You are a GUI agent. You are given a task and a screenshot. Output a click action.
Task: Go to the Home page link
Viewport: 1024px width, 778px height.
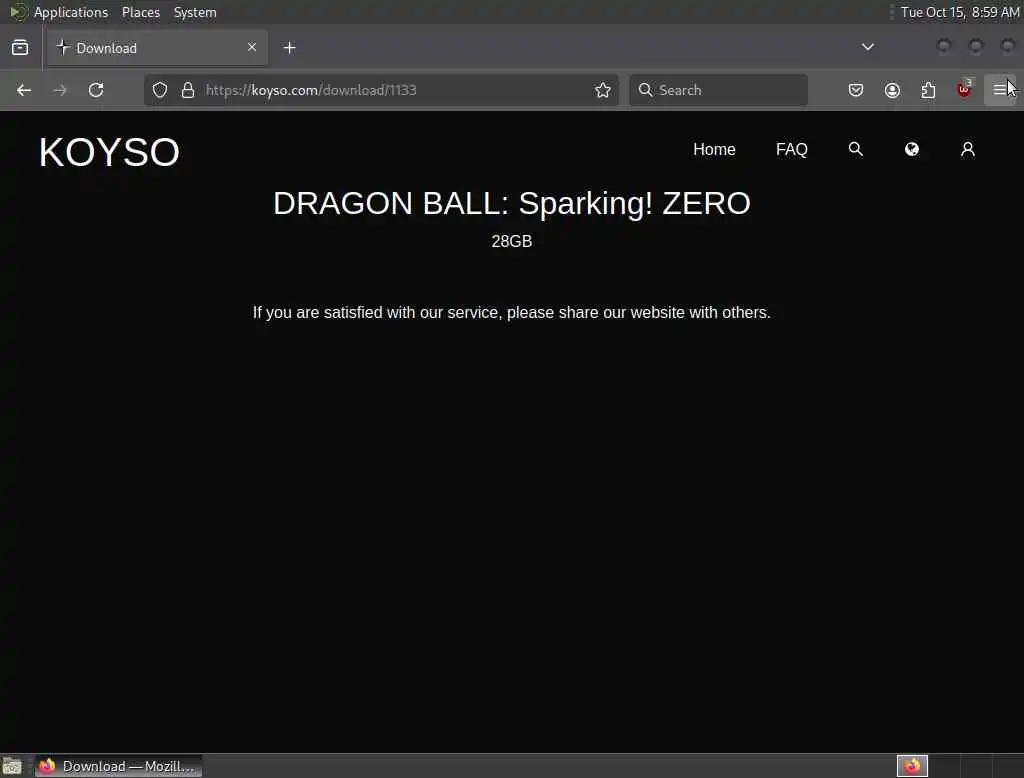click(x=714, y=150)
